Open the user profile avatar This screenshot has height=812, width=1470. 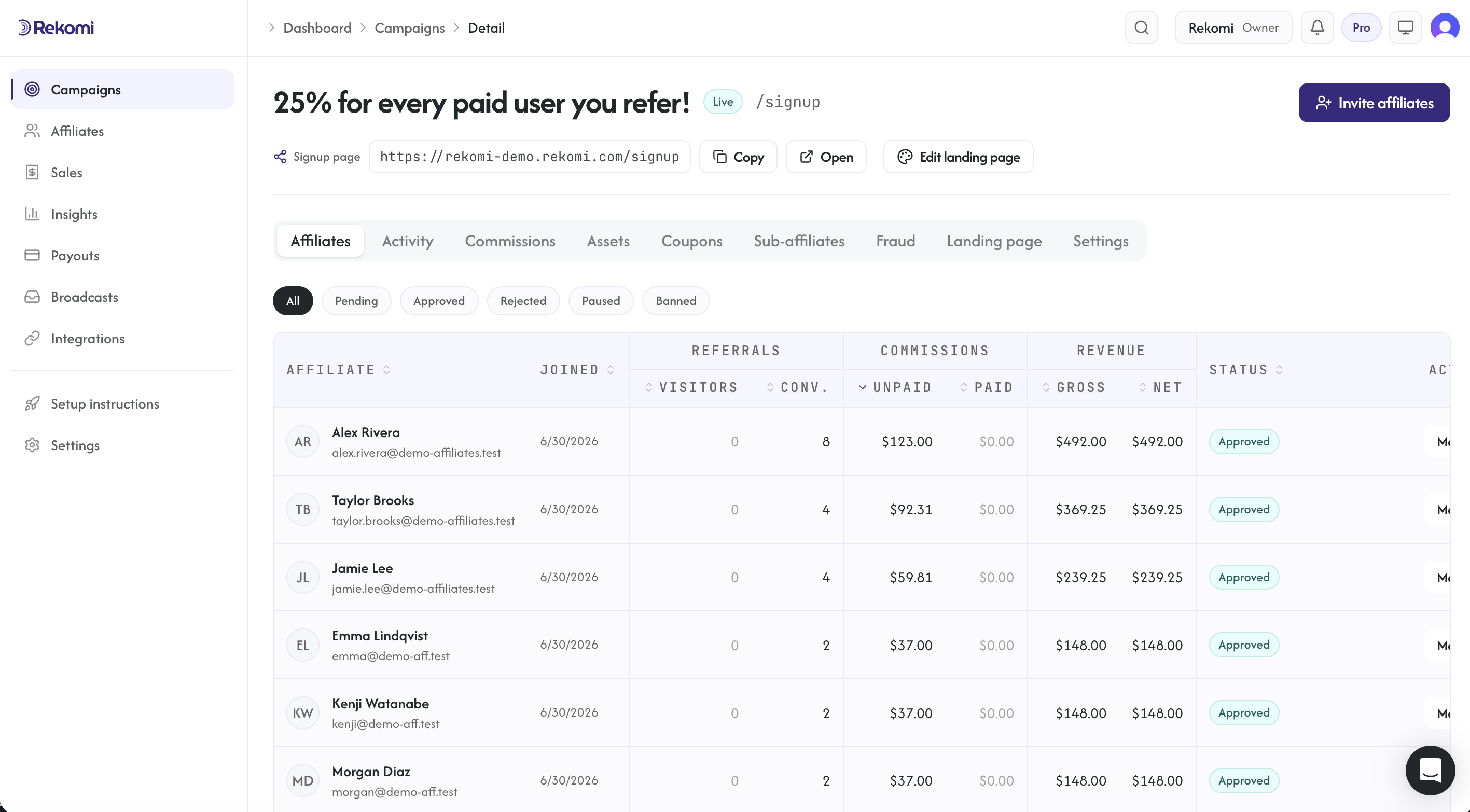(1445, 27)
